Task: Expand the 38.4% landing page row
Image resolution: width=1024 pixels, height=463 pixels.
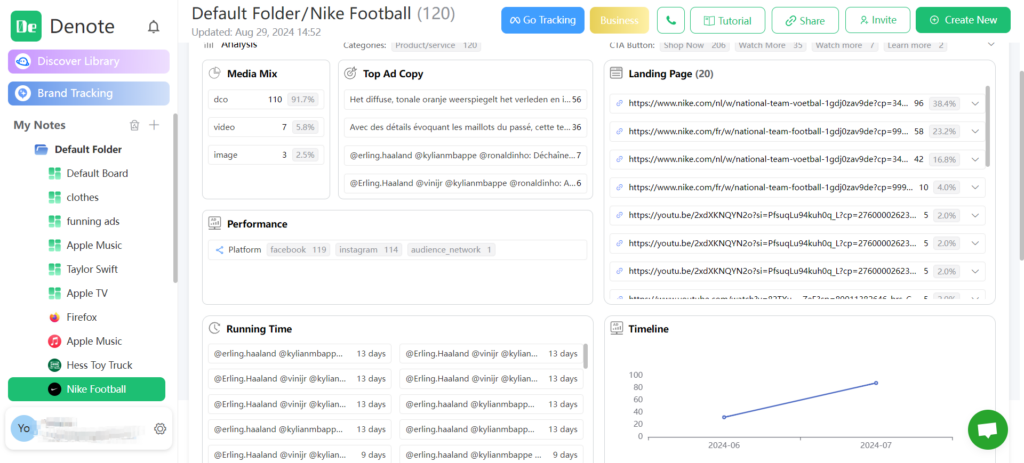Action: (975, 103)
